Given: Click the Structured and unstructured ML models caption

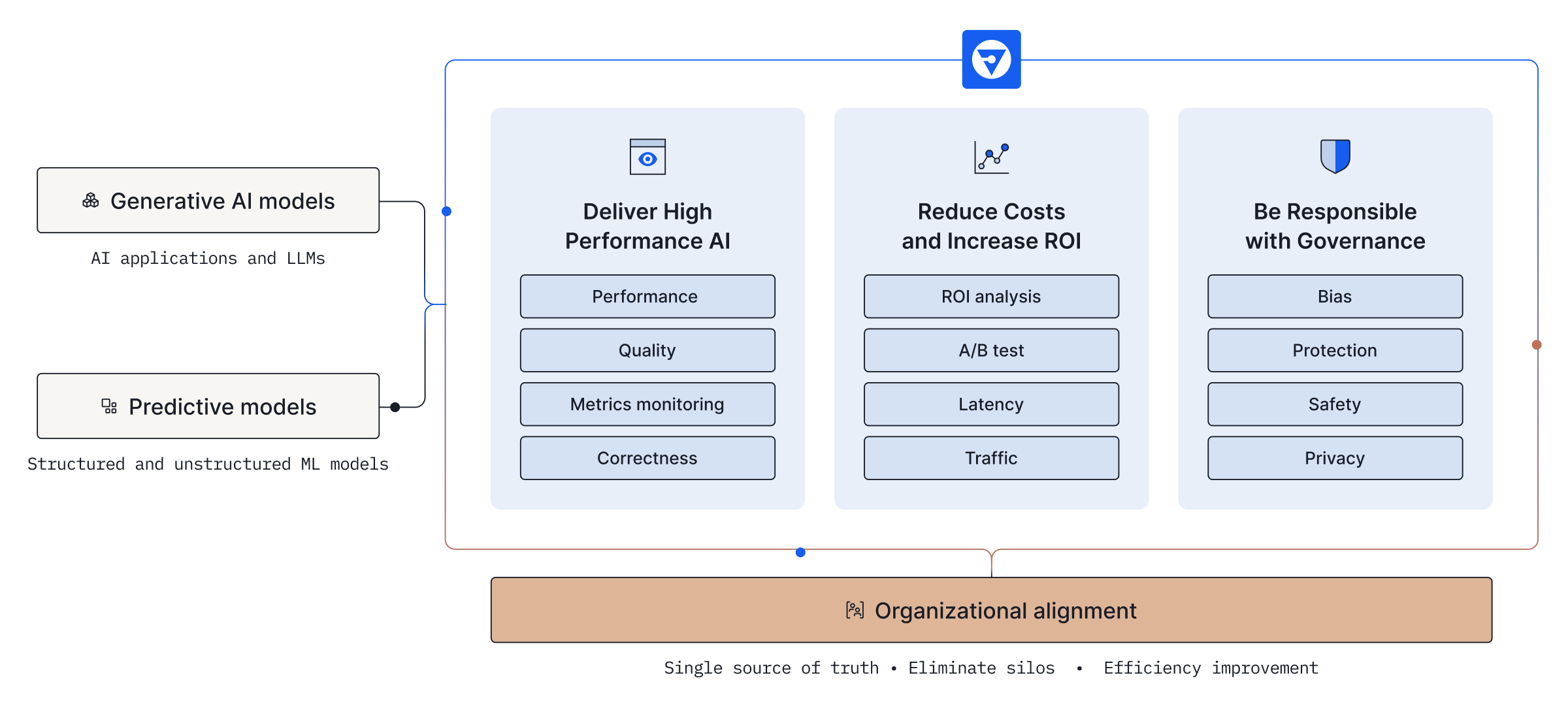Looking at the screenshot, I should coord(208,464).
